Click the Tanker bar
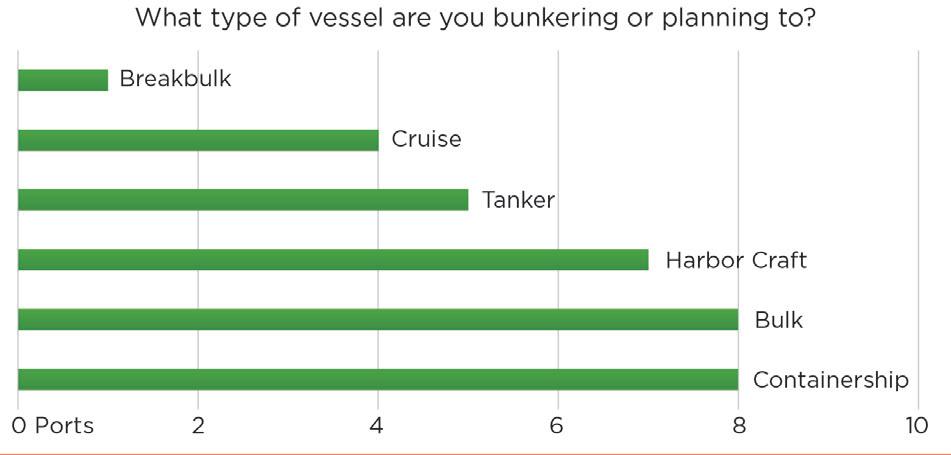Viewport: 951px width, 455px height. 243,200
